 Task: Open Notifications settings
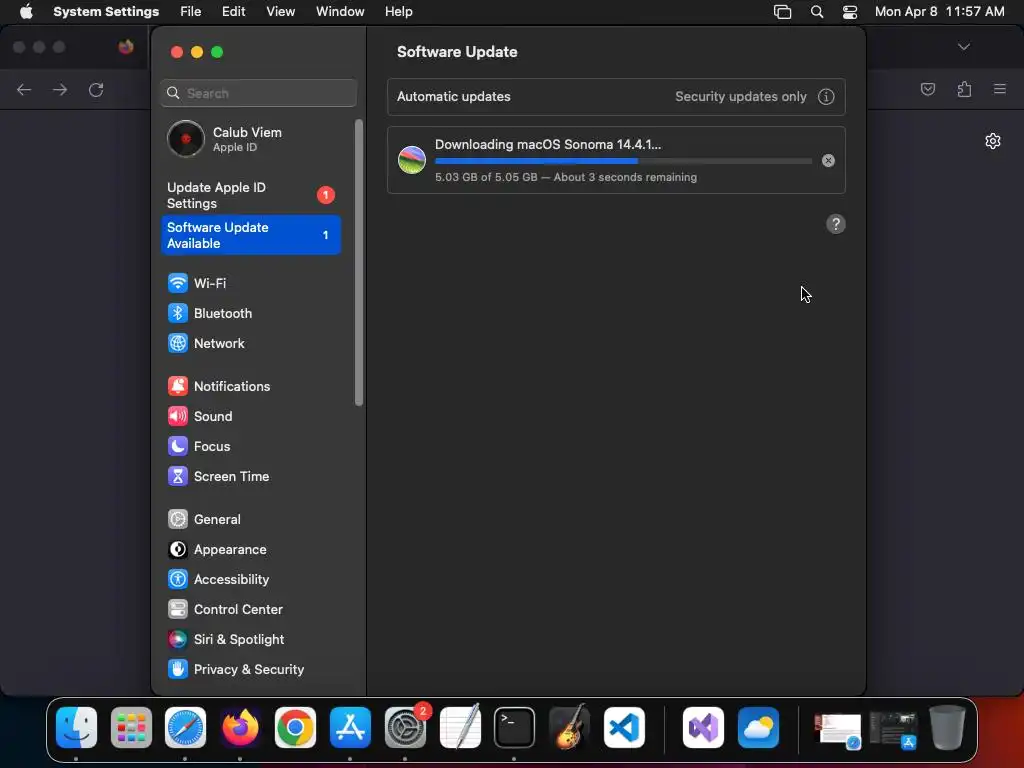click(251, 387)
